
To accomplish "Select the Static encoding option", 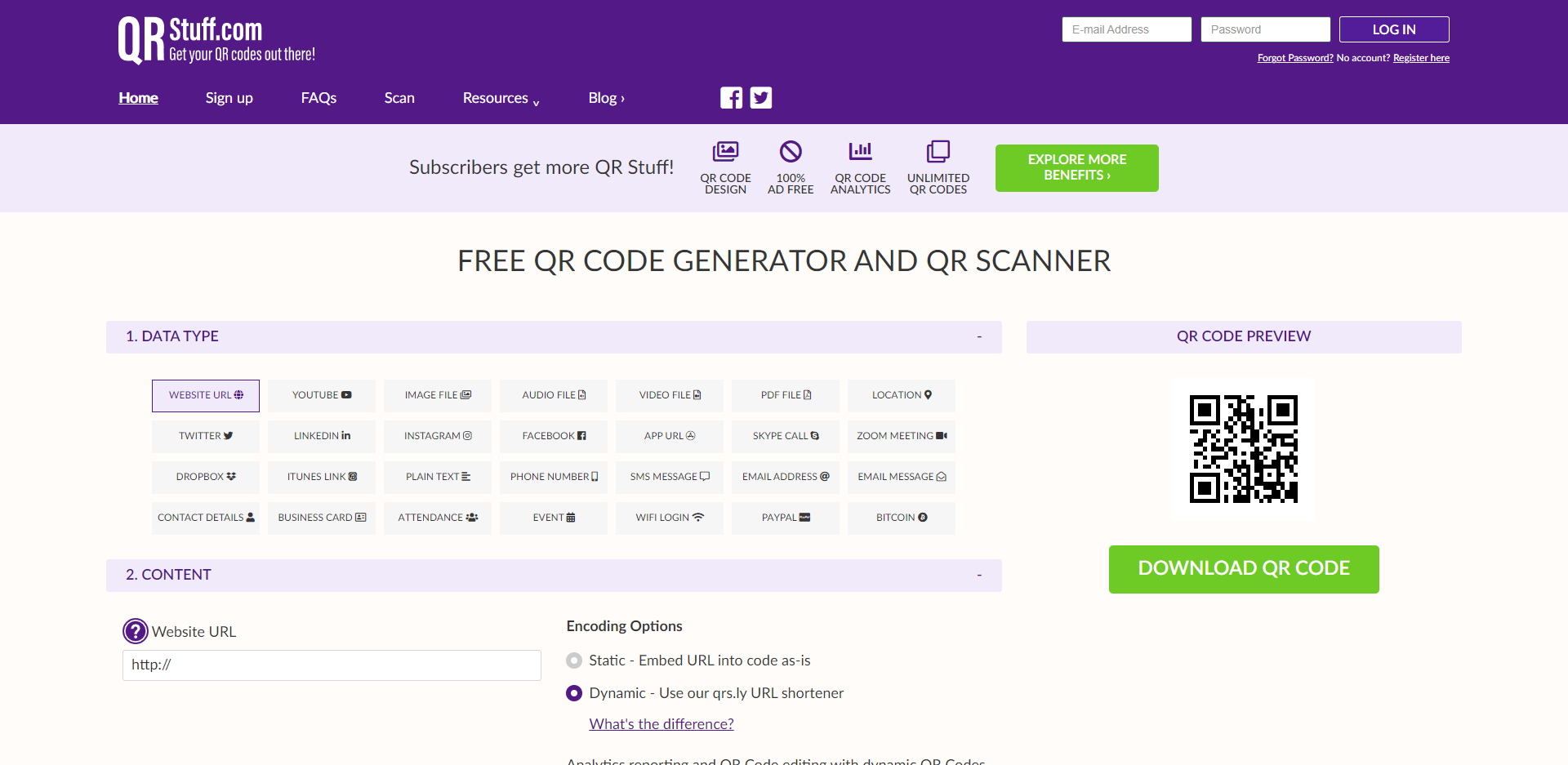I will tap(574, 660).
